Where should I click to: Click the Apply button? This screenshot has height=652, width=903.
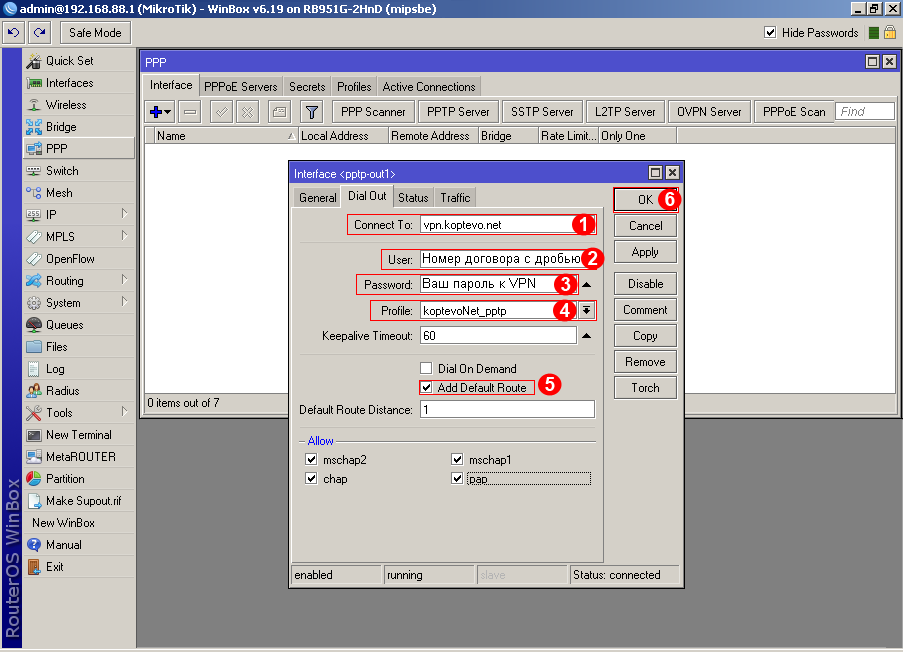(645, 252)
